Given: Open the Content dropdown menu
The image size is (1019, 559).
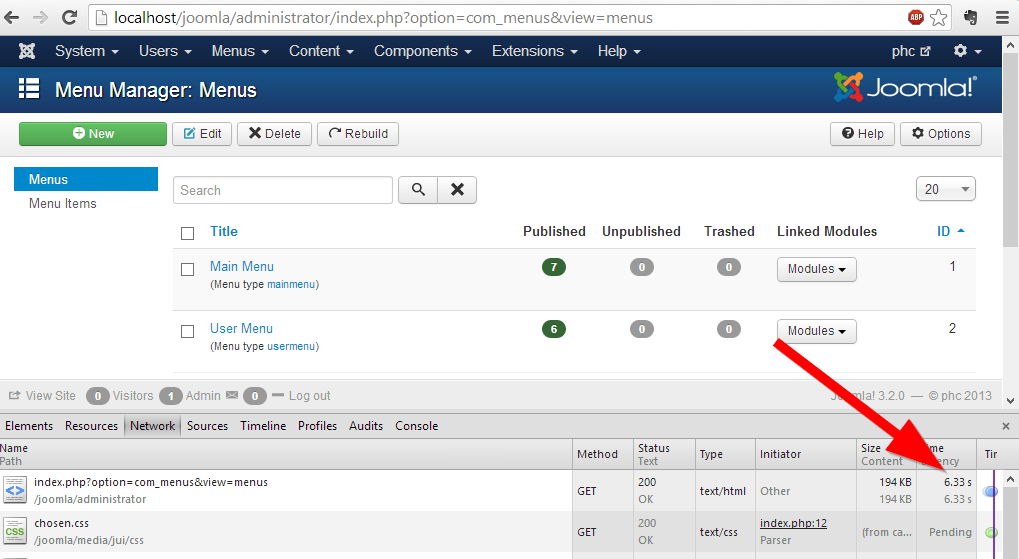Looking at the screenshot, I should 321,51.
